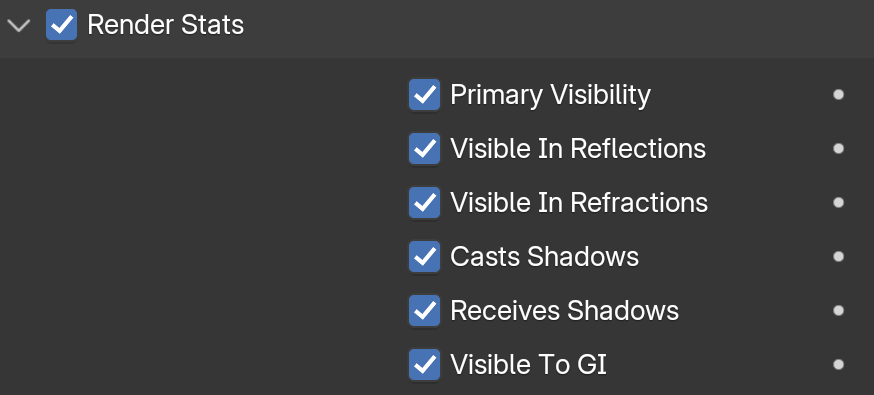This screenshot has height=395, width=874.
Task: Click the Visible In Reflections label text
Action: click(x=578, y=149)
